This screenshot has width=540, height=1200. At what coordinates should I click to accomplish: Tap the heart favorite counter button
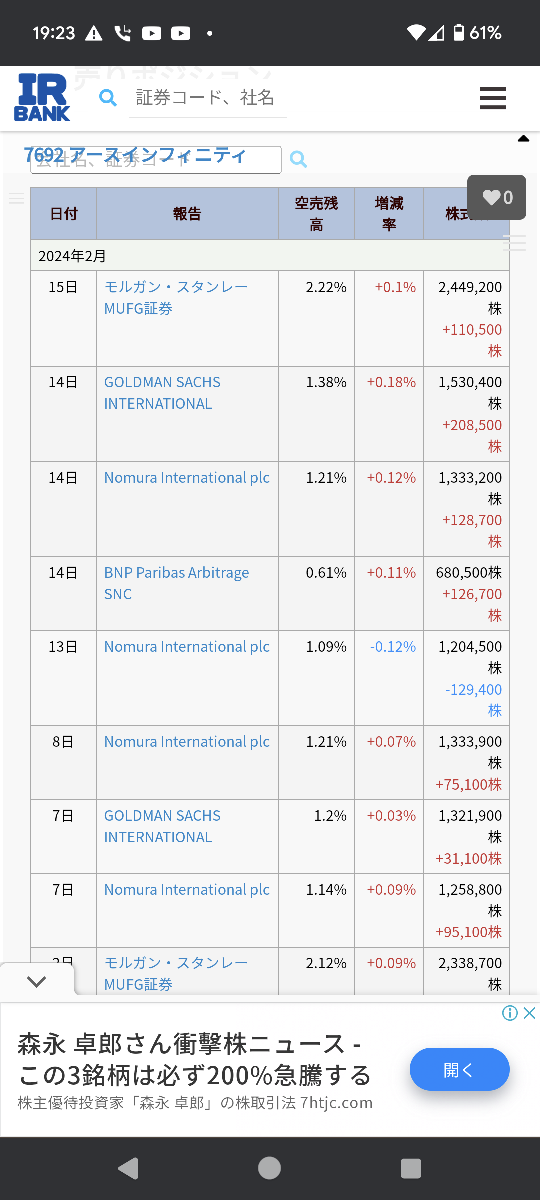(x=496, y=197)
